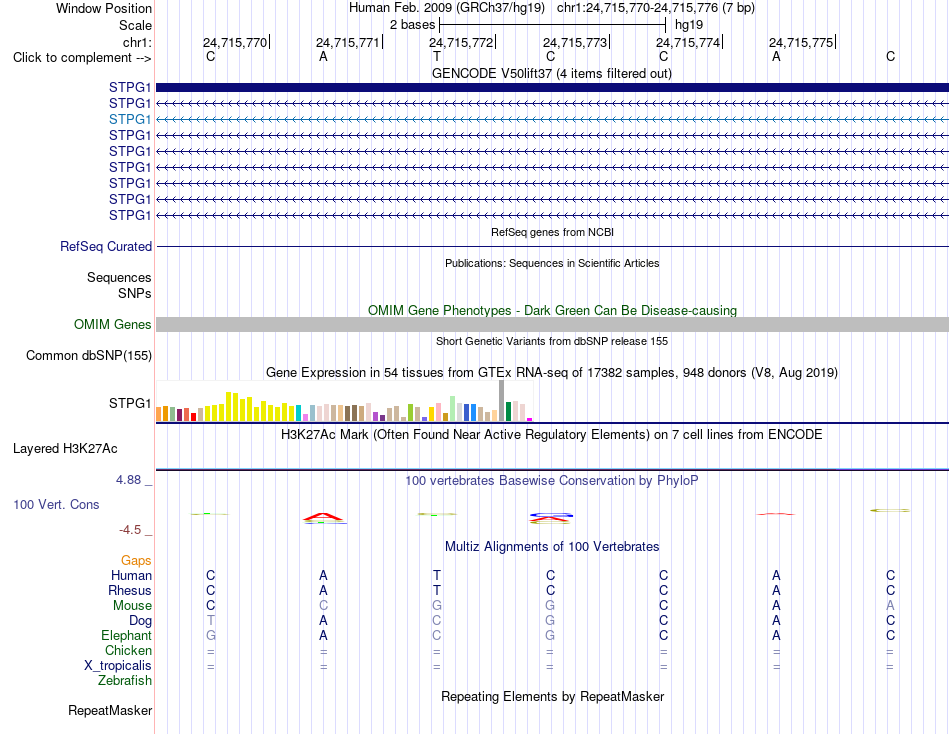Open 'Short Genetic Variants from dbSNP release 155' title
Image resolution: width=950 pixels, height=734 pixels.
click(x=552, y=341)
